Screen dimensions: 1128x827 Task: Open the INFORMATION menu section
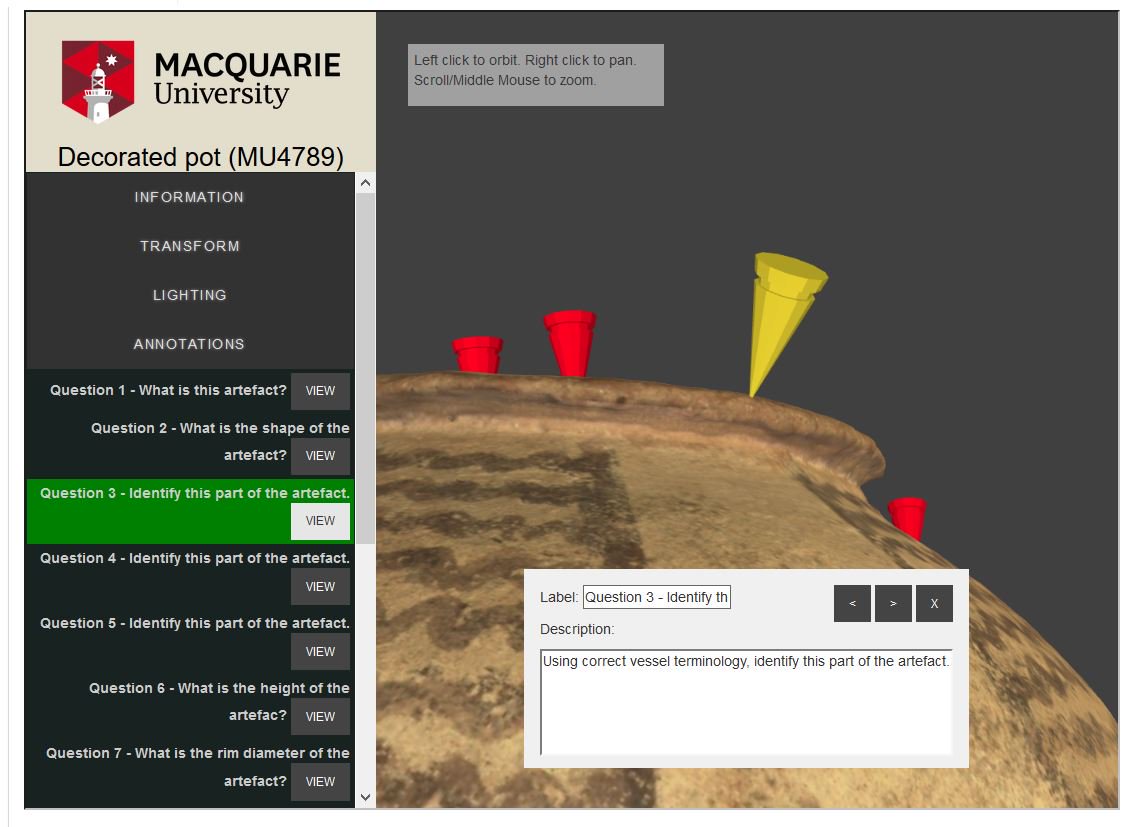pyautogui.click(x=189, y=197)
